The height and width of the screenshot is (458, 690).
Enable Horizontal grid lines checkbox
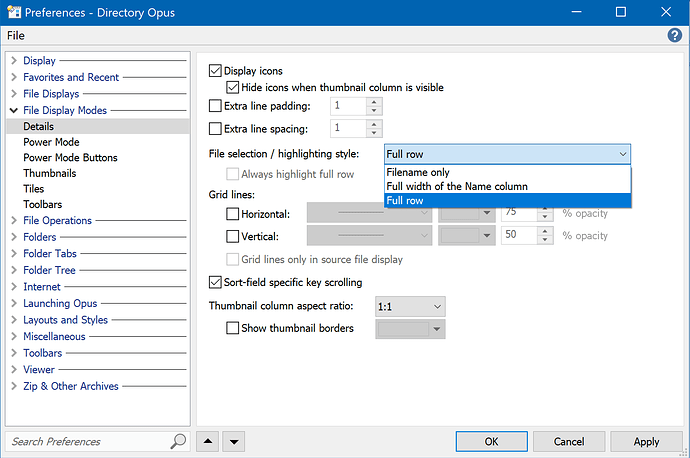coord(232,214)
